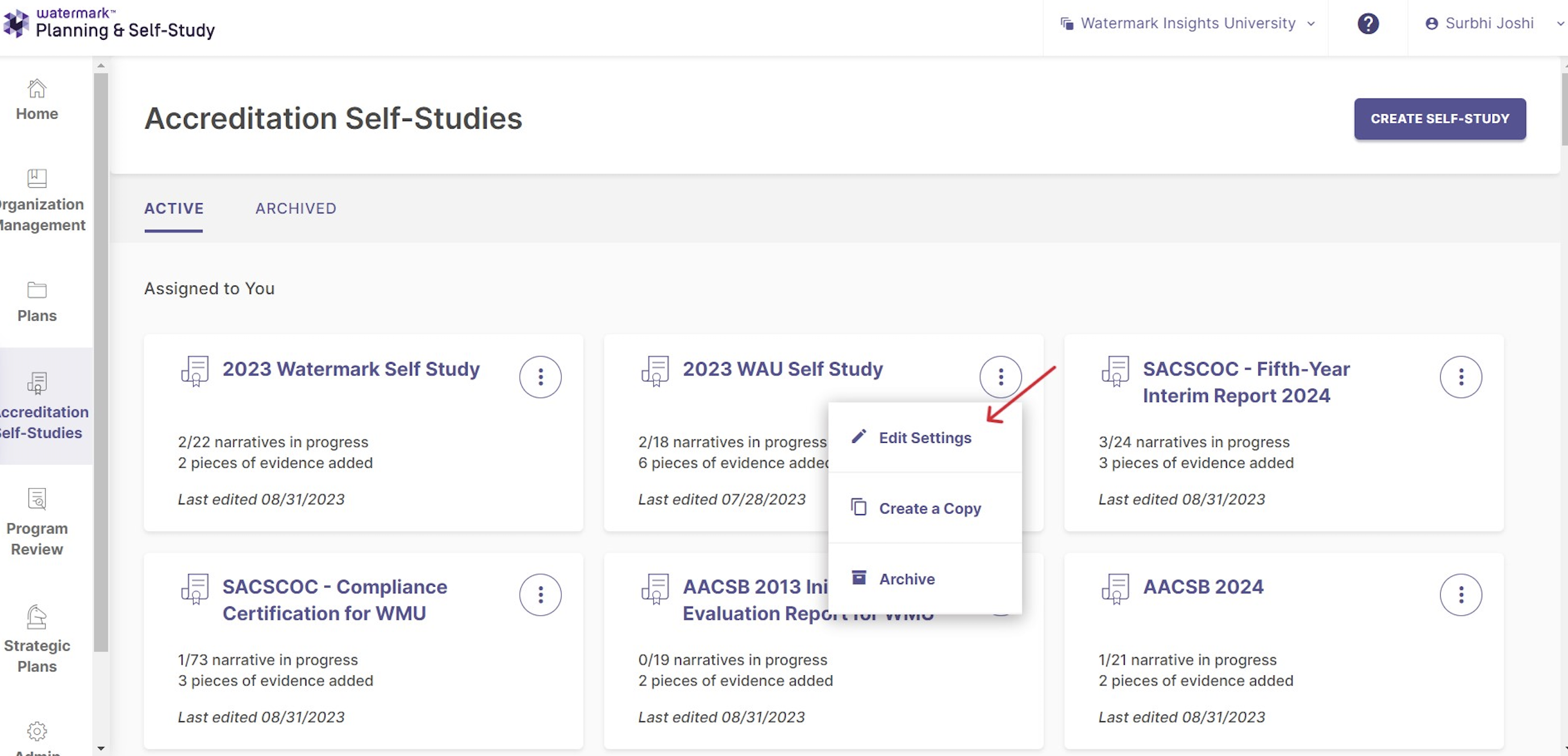The width and height of the screenshot is (1568, 756).
Task: Switch to the ARCHIVED tab
Action: click(x=296, y=209)
